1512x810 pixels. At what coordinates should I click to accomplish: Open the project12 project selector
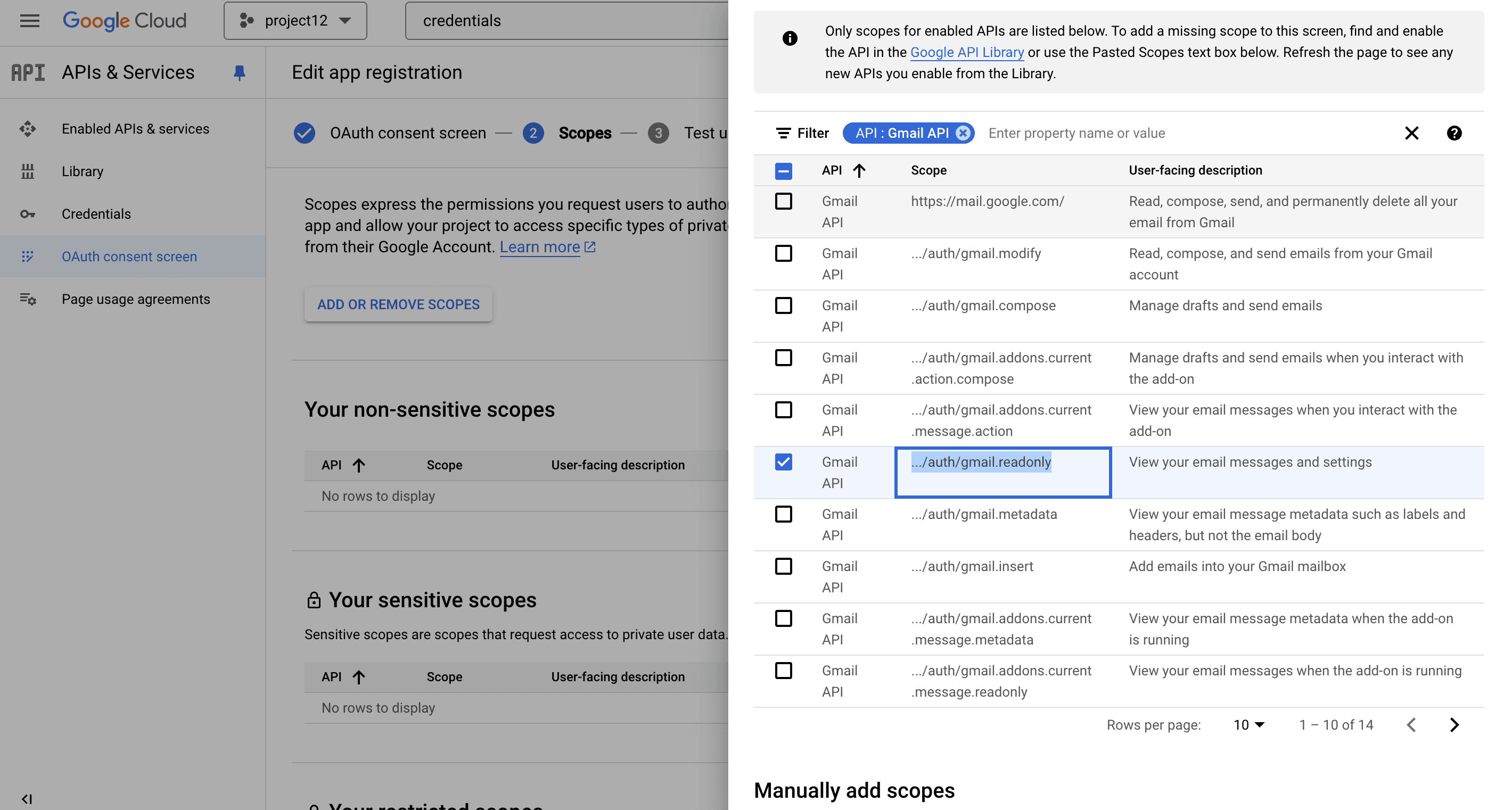(295, 21)
